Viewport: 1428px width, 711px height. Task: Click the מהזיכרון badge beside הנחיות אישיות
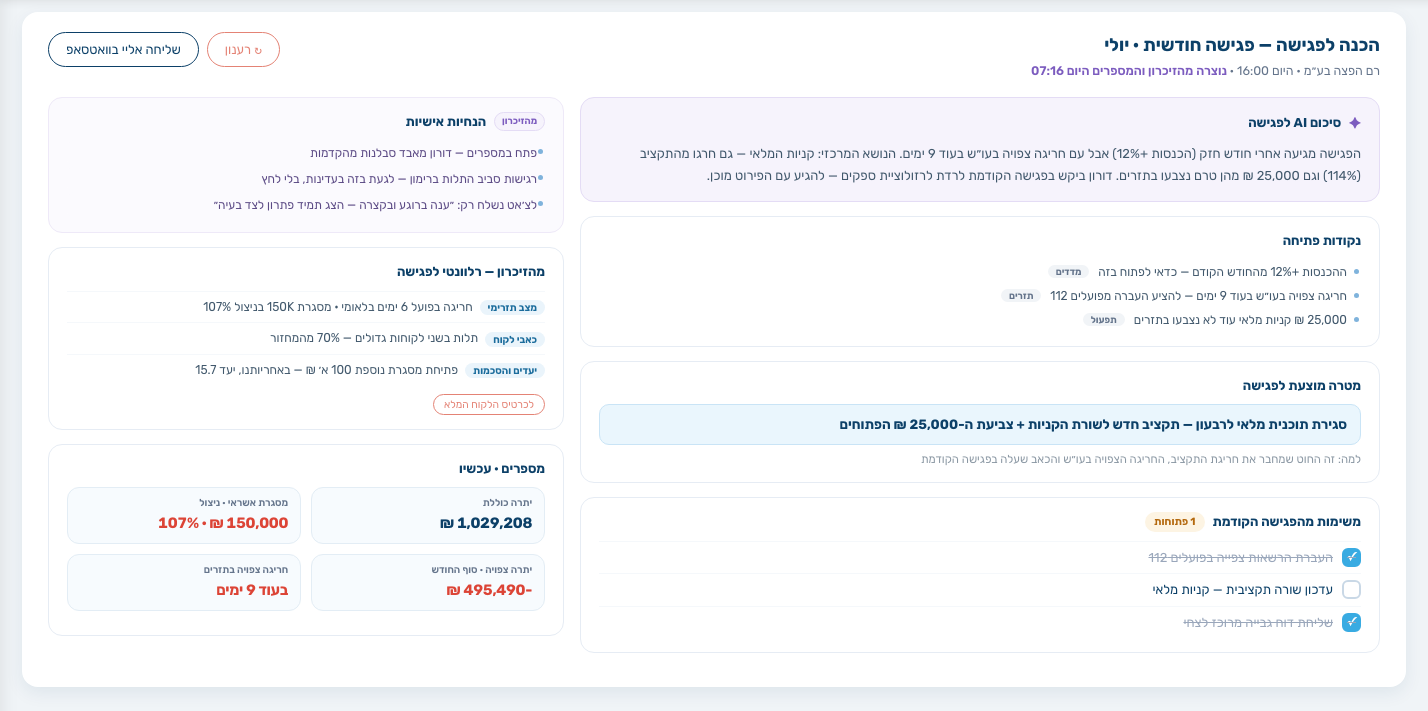(x=519, y=122)
